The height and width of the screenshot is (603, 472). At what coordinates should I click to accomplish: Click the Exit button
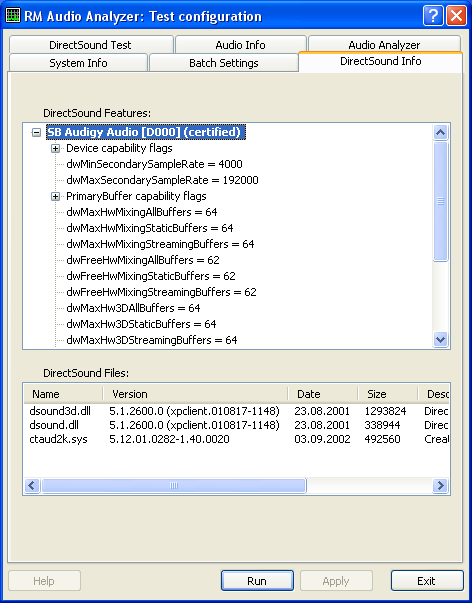[x=427, y=581]
